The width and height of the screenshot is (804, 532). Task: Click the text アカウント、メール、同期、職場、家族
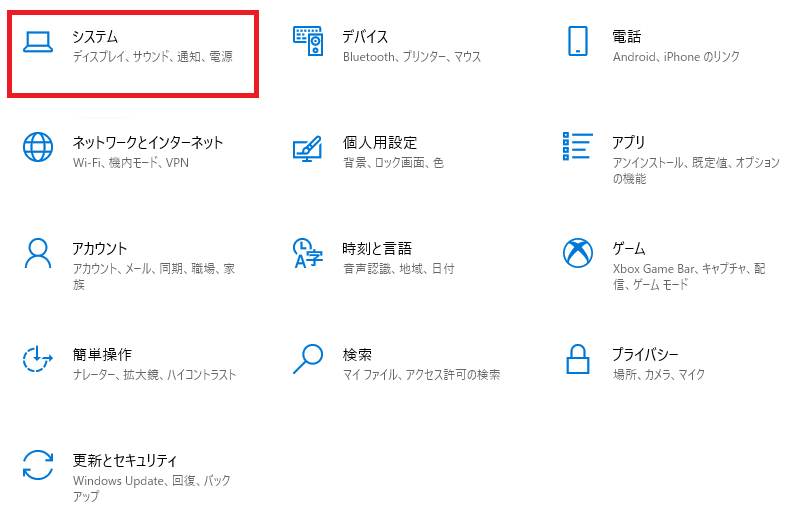pos(154,276)
